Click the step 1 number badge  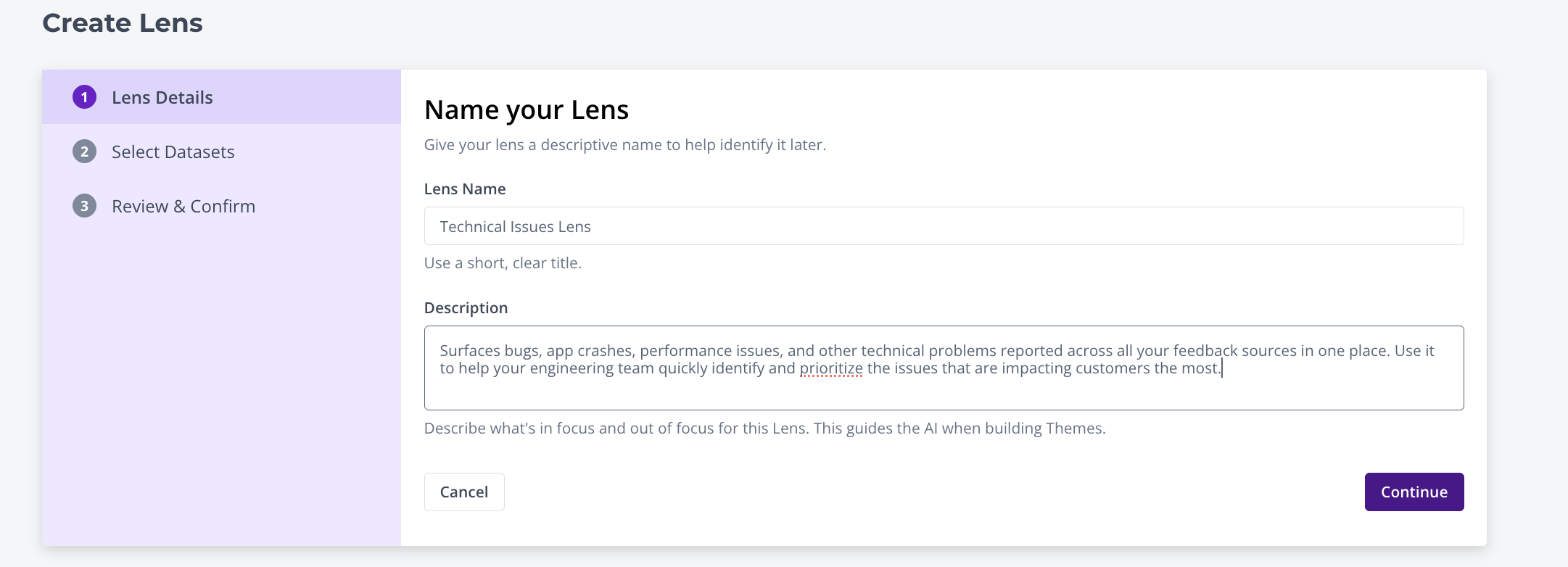(x=84, y=97)
